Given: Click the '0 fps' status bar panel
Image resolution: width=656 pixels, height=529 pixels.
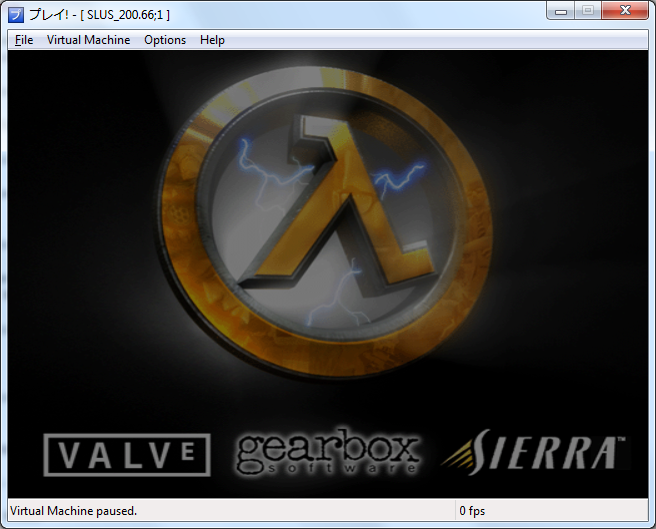Looking at the screenshot, I should pyautogui.click(x=472, y=511).
